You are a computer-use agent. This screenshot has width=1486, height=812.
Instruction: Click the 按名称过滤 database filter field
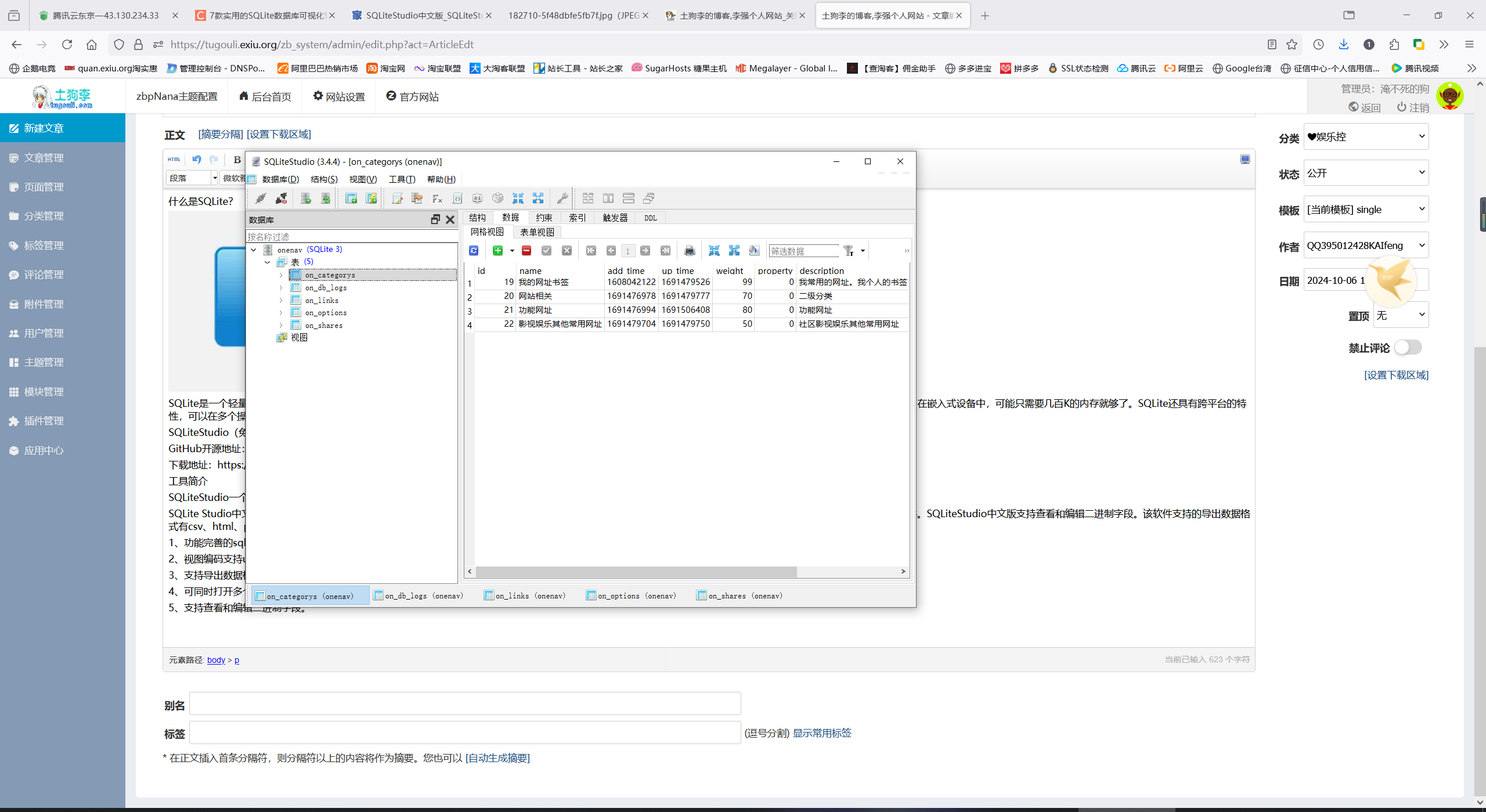(x=352, y=236)
